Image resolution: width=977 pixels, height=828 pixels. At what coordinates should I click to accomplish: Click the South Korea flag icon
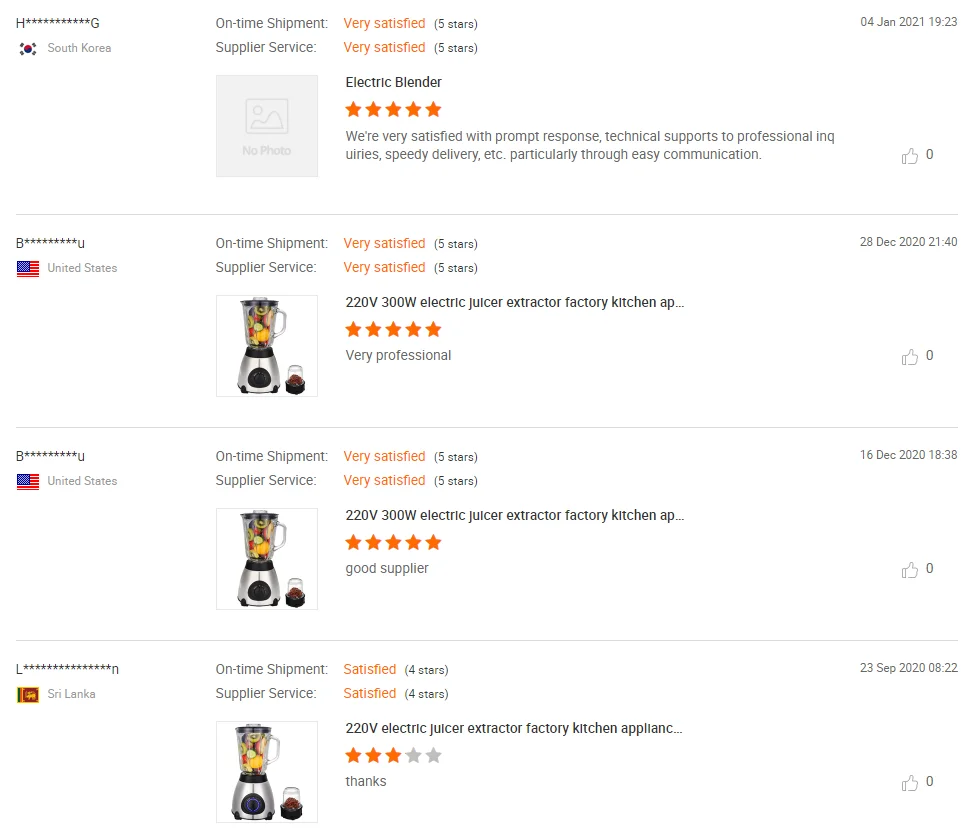[28, 49]
